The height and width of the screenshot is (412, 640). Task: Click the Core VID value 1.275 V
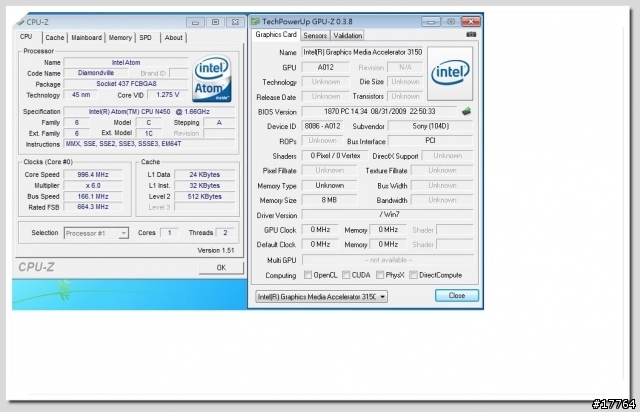168,95
